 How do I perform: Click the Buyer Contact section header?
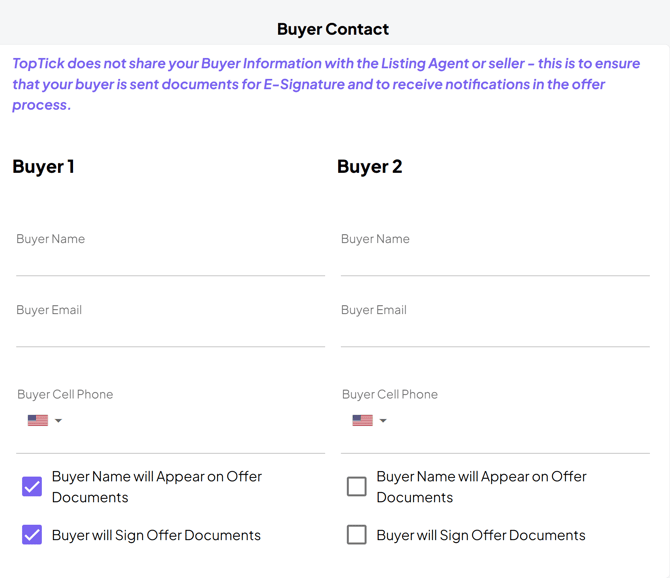point(333,29)
